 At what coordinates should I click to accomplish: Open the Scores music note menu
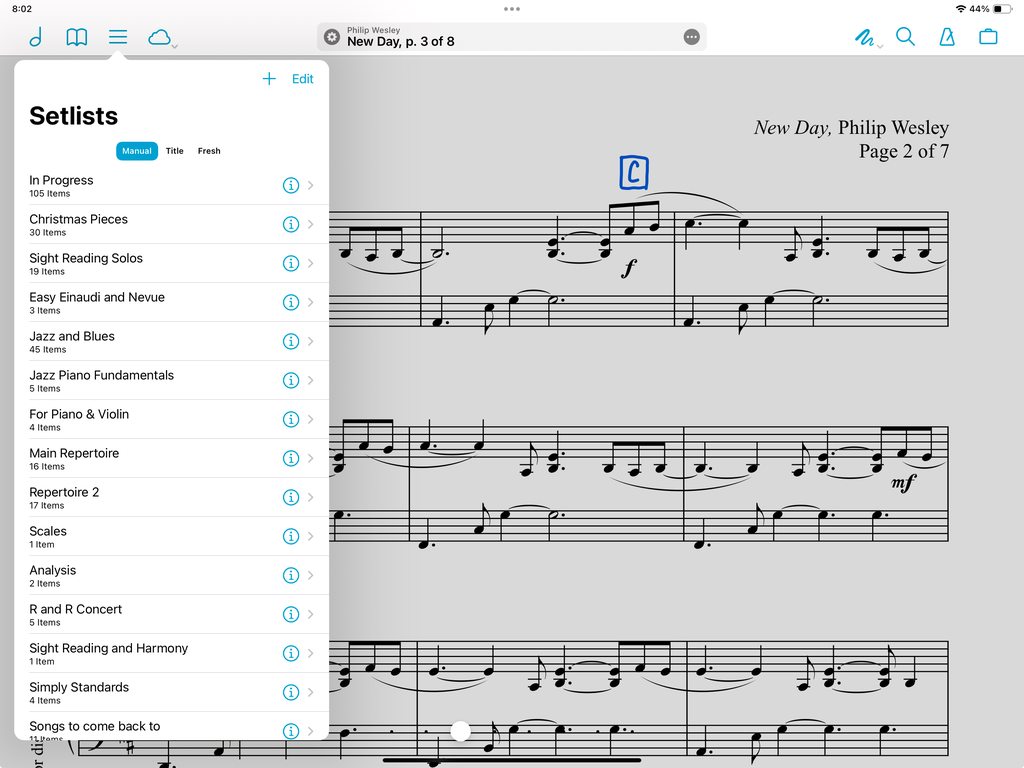click(x=36, y=38)
